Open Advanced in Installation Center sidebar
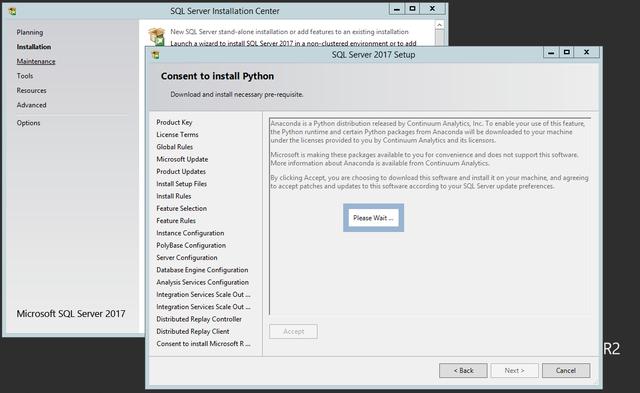640x393 pixels. [31, 105]
